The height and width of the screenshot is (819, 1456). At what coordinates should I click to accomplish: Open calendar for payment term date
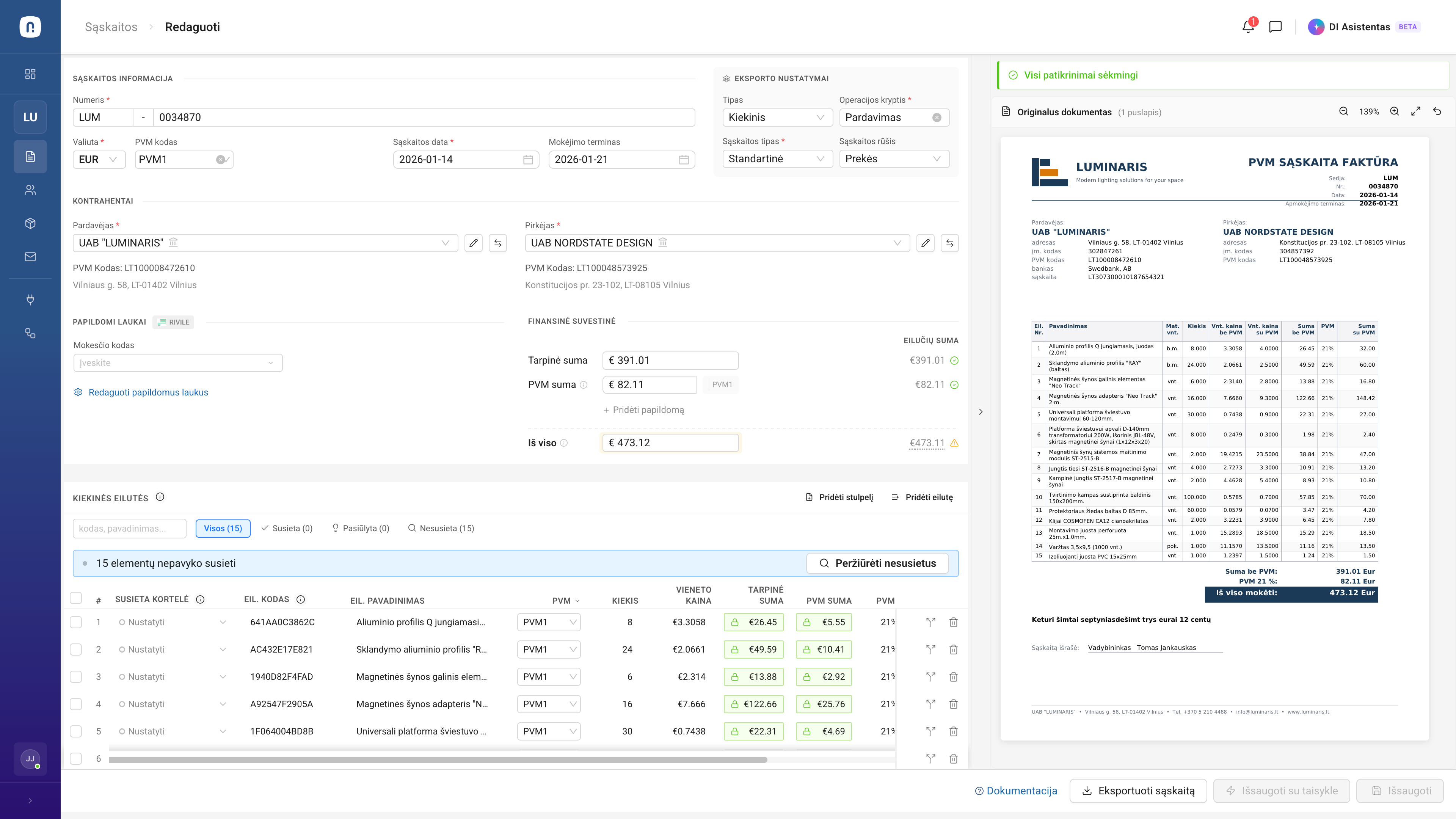point(684,159)
